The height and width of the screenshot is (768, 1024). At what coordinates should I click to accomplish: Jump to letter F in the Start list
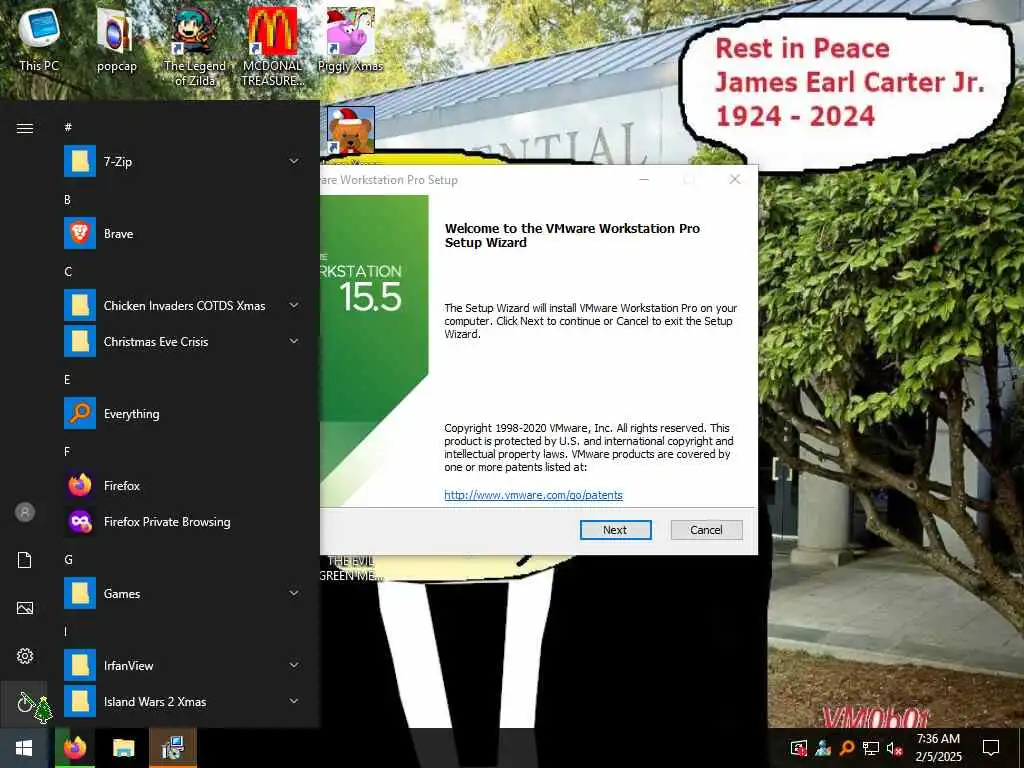[67, 451]
